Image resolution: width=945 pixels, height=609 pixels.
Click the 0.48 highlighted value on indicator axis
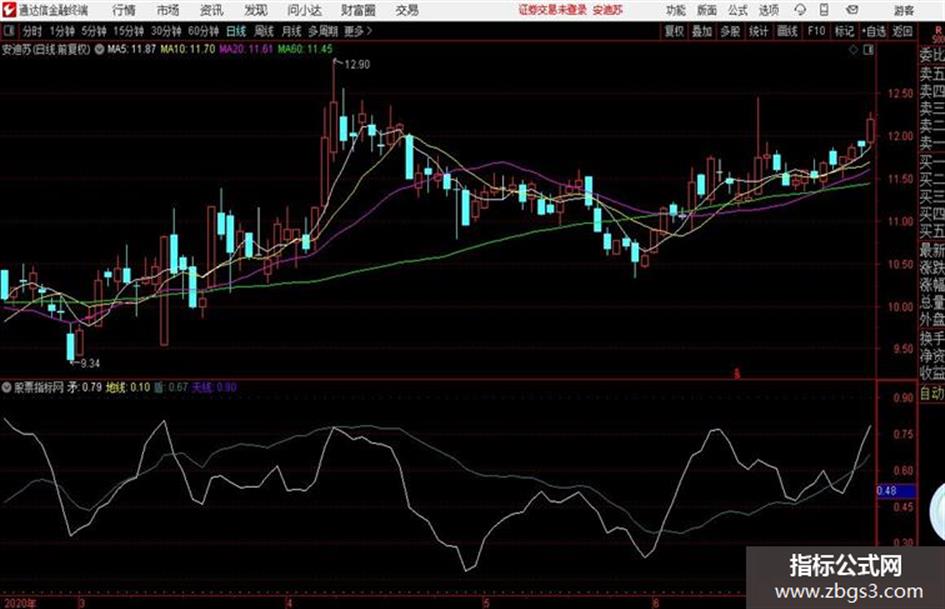tap(896, 491)
